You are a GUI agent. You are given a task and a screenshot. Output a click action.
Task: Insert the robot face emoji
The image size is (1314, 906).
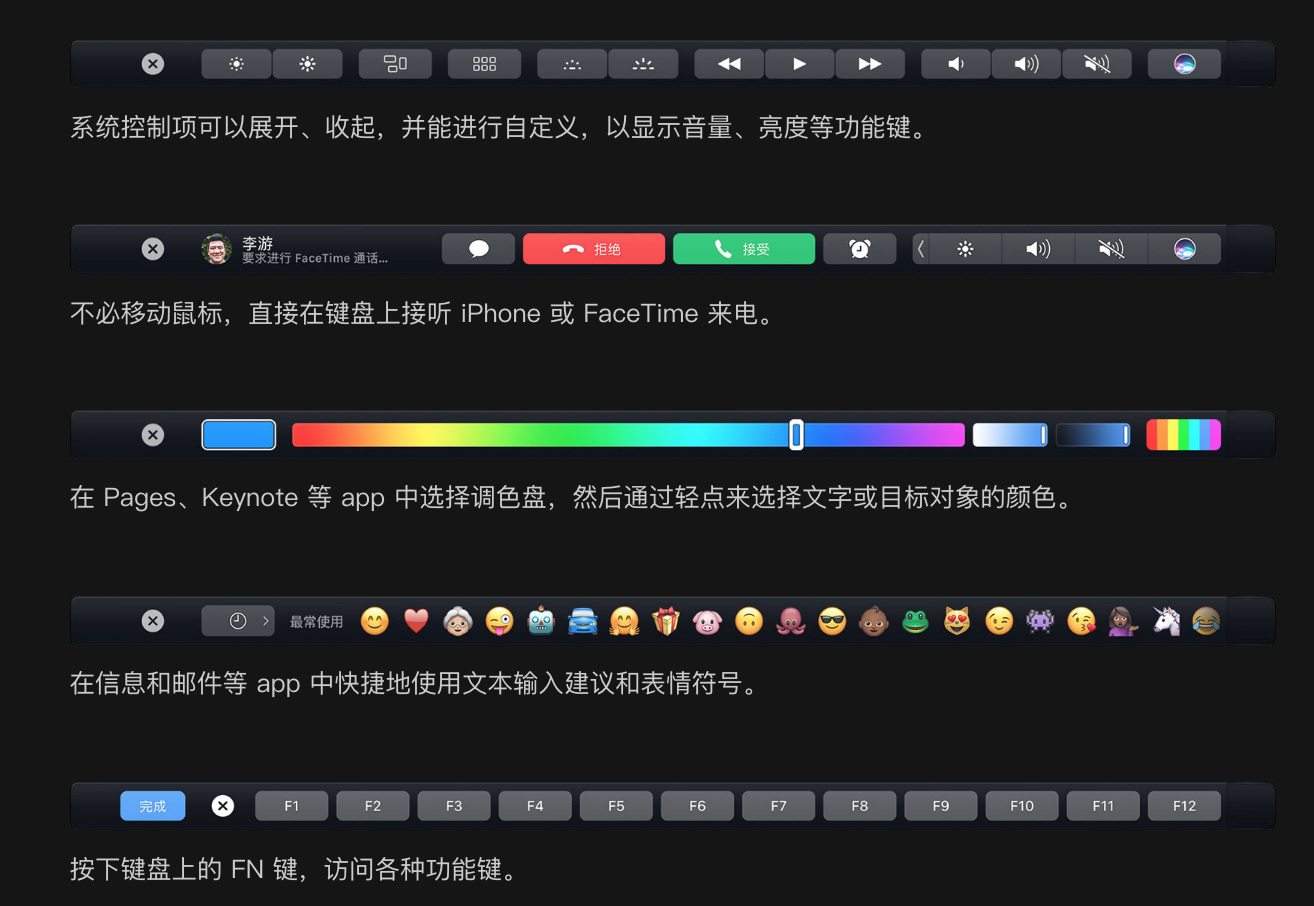(x=541, y=621)
